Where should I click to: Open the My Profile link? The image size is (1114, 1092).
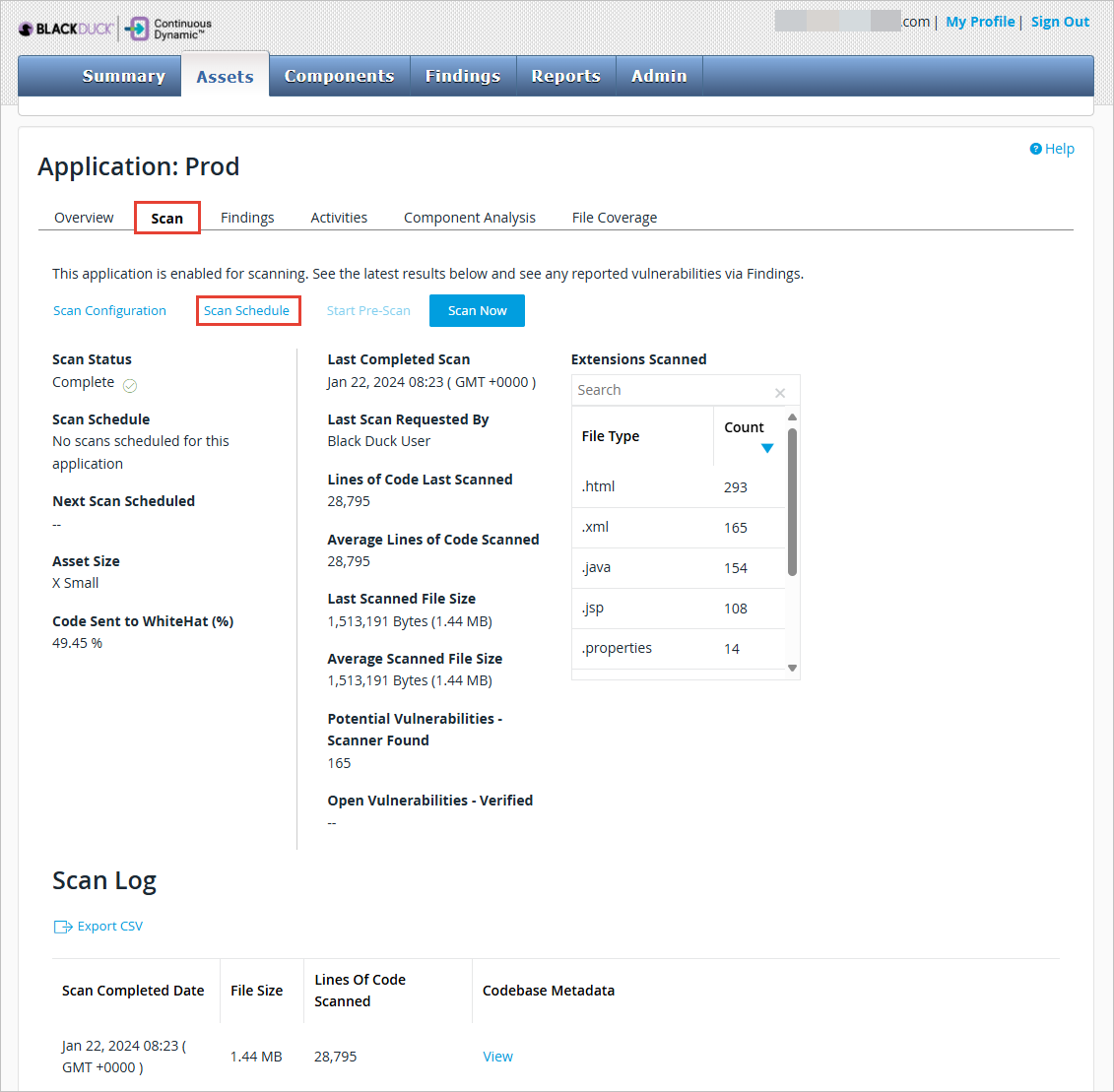[980, 22]
